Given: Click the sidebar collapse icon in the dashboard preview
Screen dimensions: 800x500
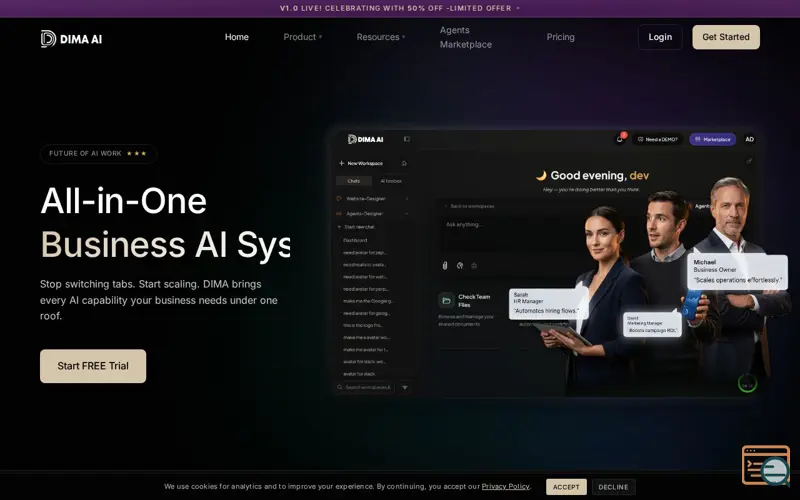Looking at the screenshot, I should [407, 139].
